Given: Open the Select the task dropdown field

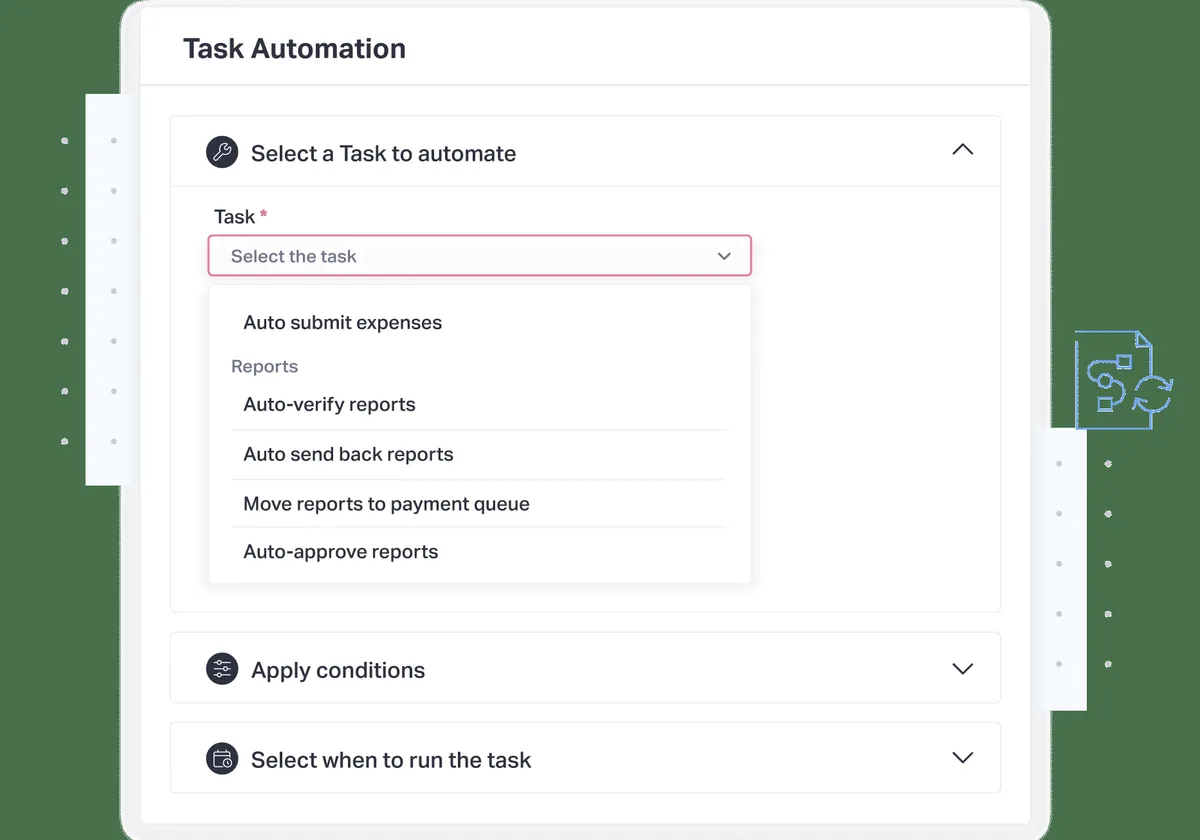Looking at the screenshot, I should coord(470,256).
